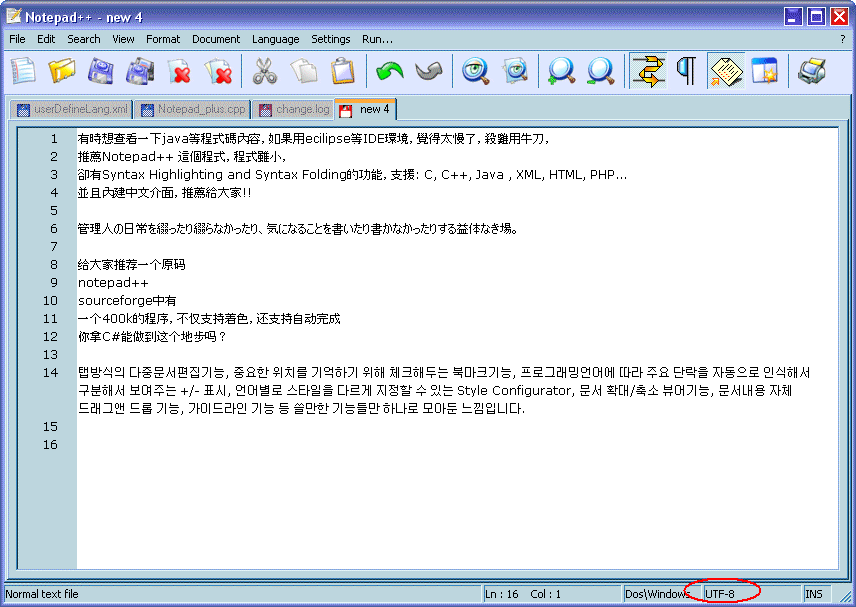Toggle show all characters pilcrow button
This screenshot has width=856, height=607.
pos(686,71)
